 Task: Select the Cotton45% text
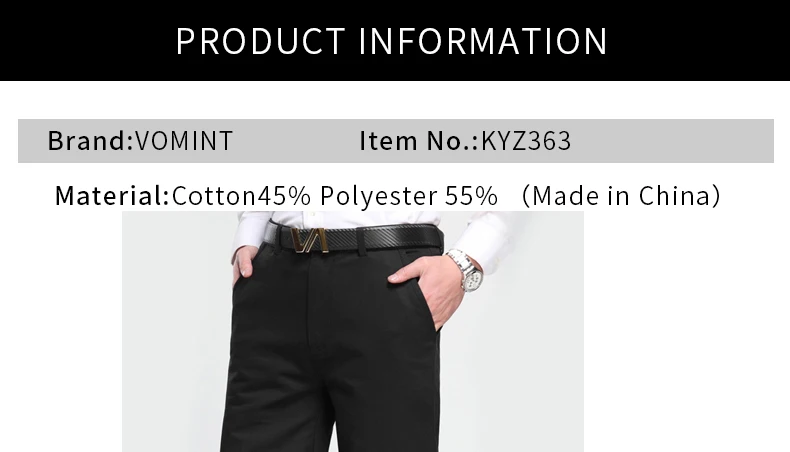click(241, 196)
